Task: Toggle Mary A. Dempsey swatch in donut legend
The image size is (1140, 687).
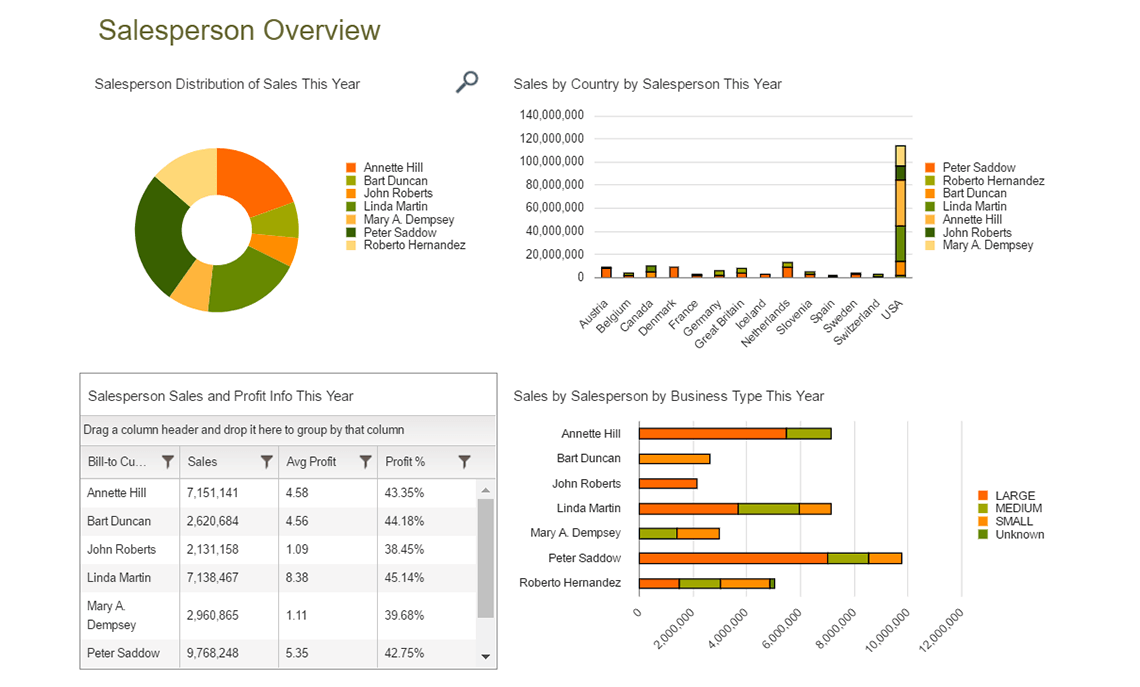Action: pyautogui.click(x=351, y=220)
